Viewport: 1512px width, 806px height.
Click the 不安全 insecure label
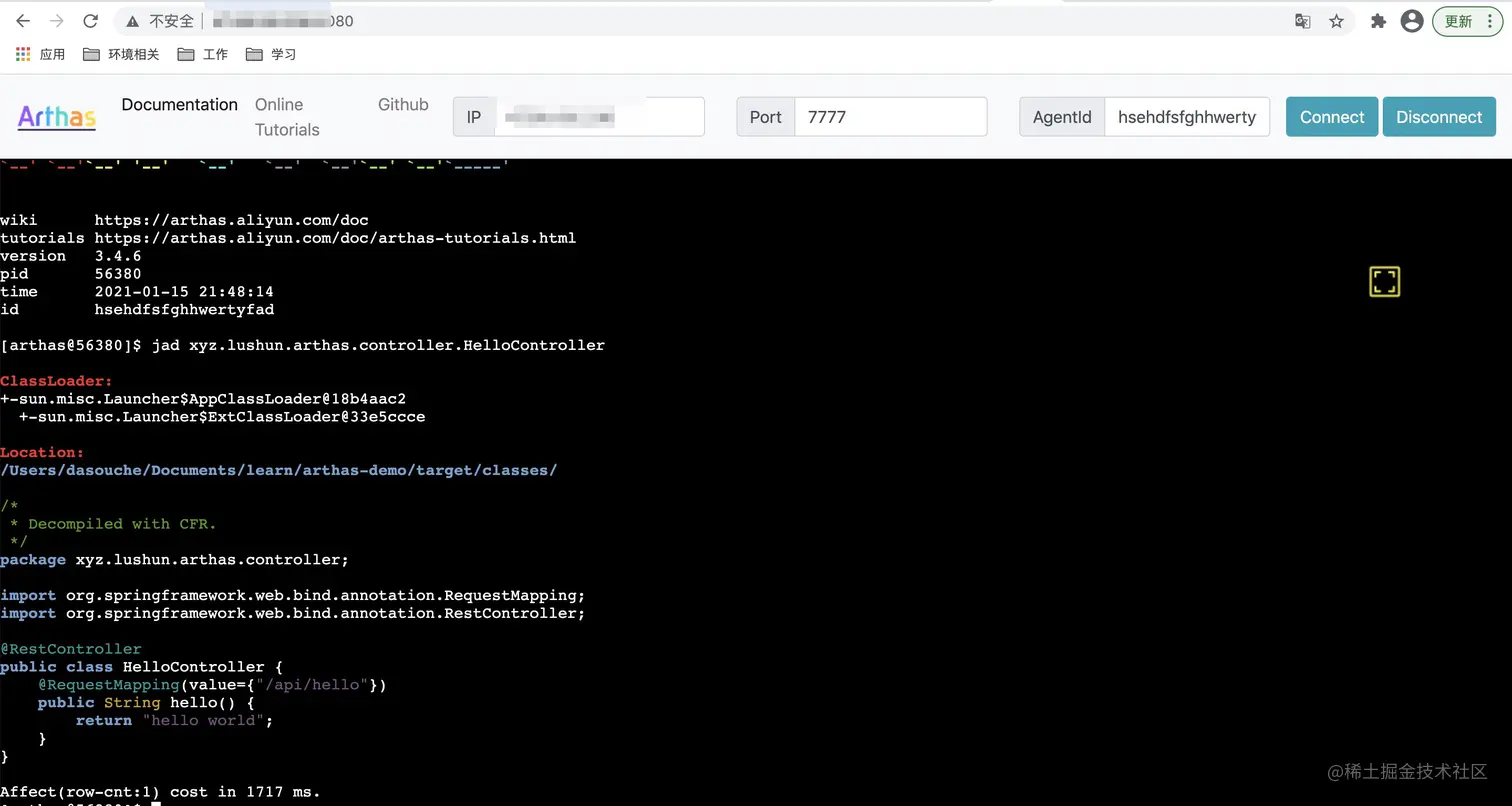(x=171, y=21)
